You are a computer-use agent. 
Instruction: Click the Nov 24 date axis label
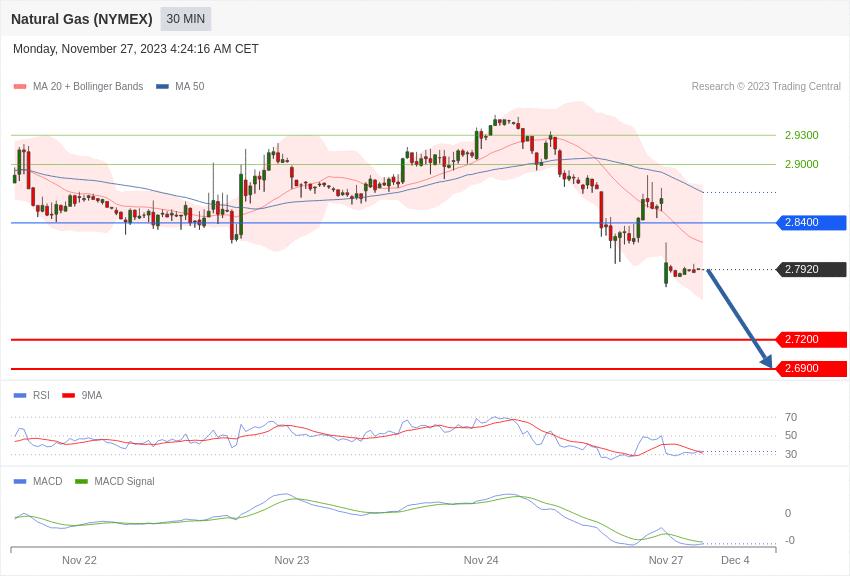point(481,560)
